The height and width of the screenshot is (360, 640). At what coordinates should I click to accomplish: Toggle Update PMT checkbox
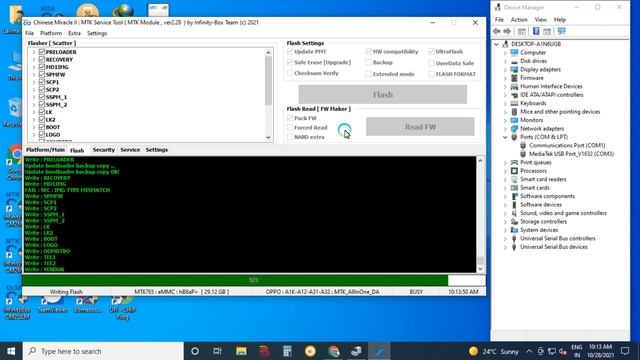290,51
